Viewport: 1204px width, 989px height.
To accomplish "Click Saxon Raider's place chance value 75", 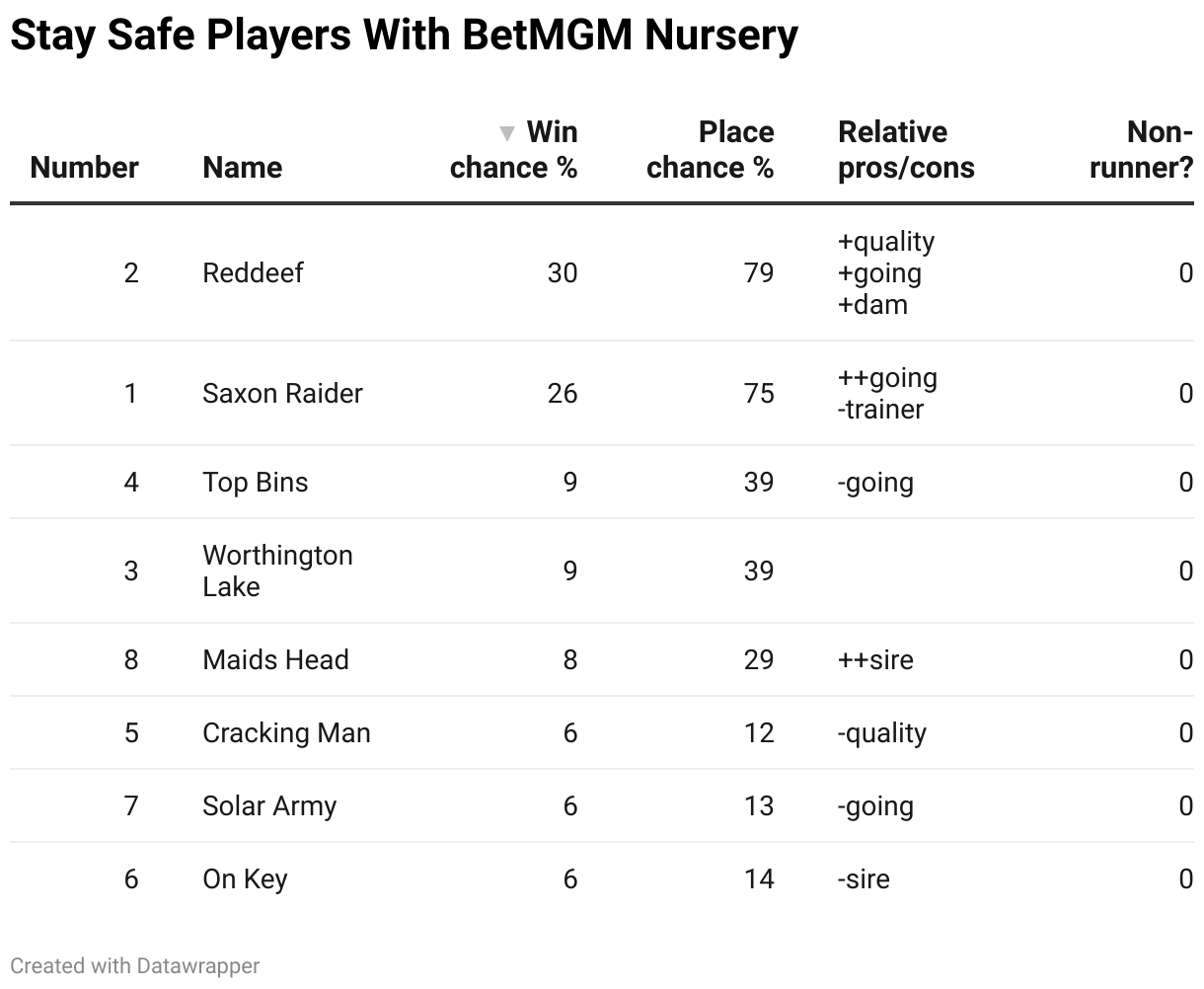I will (758, 393).
